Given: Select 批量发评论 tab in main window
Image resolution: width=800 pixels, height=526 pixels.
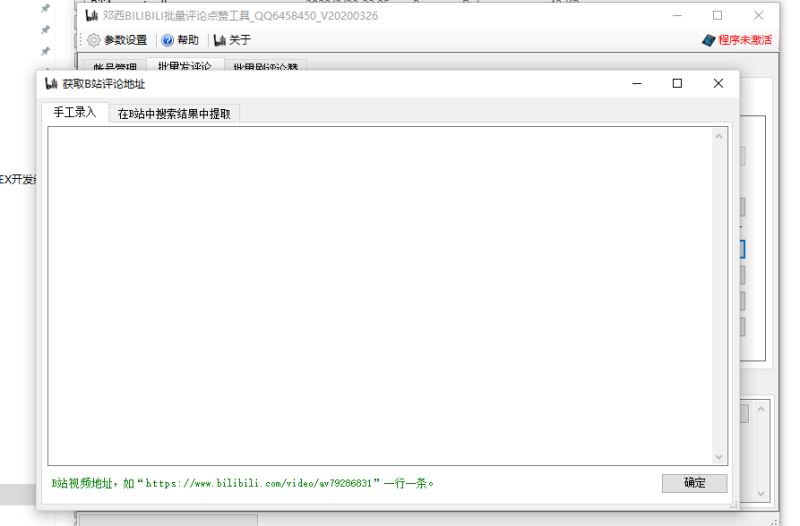Looking at the screenshot, I should click(x=185, y=65).
